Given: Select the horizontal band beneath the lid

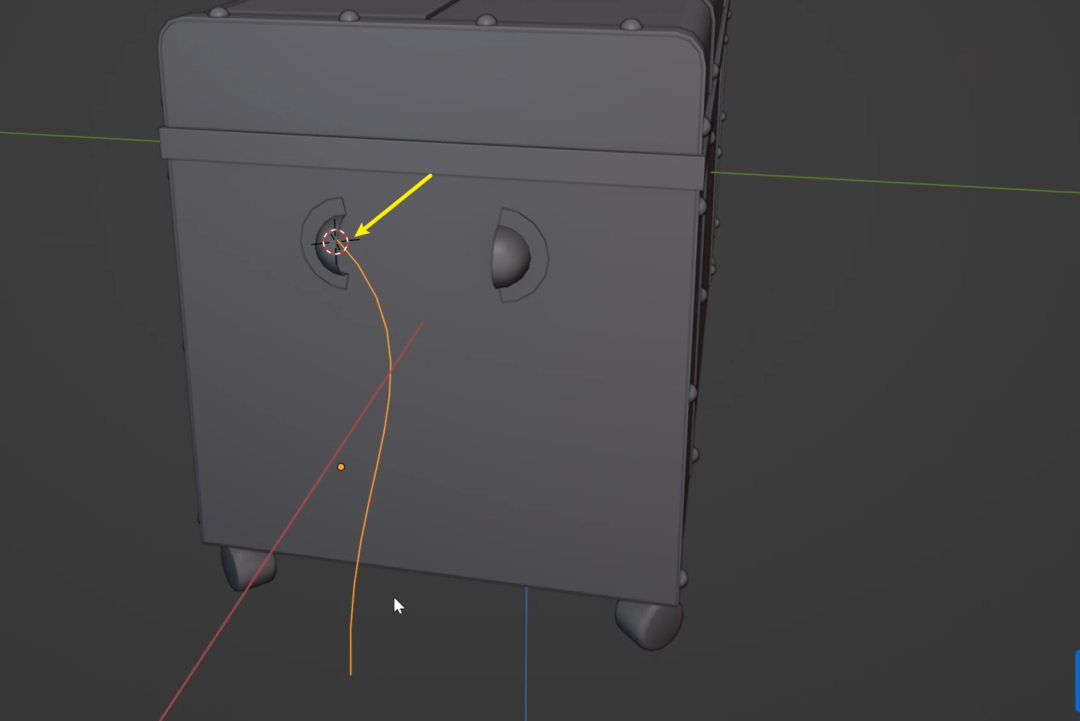Looking at the screenshot, I should (433, 158).
